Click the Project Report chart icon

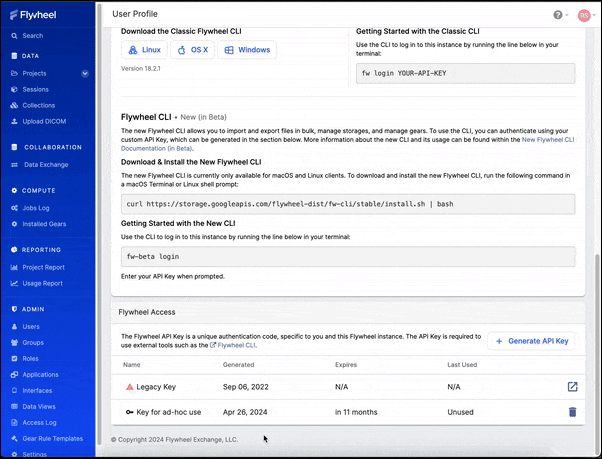(x=14, y=267)
